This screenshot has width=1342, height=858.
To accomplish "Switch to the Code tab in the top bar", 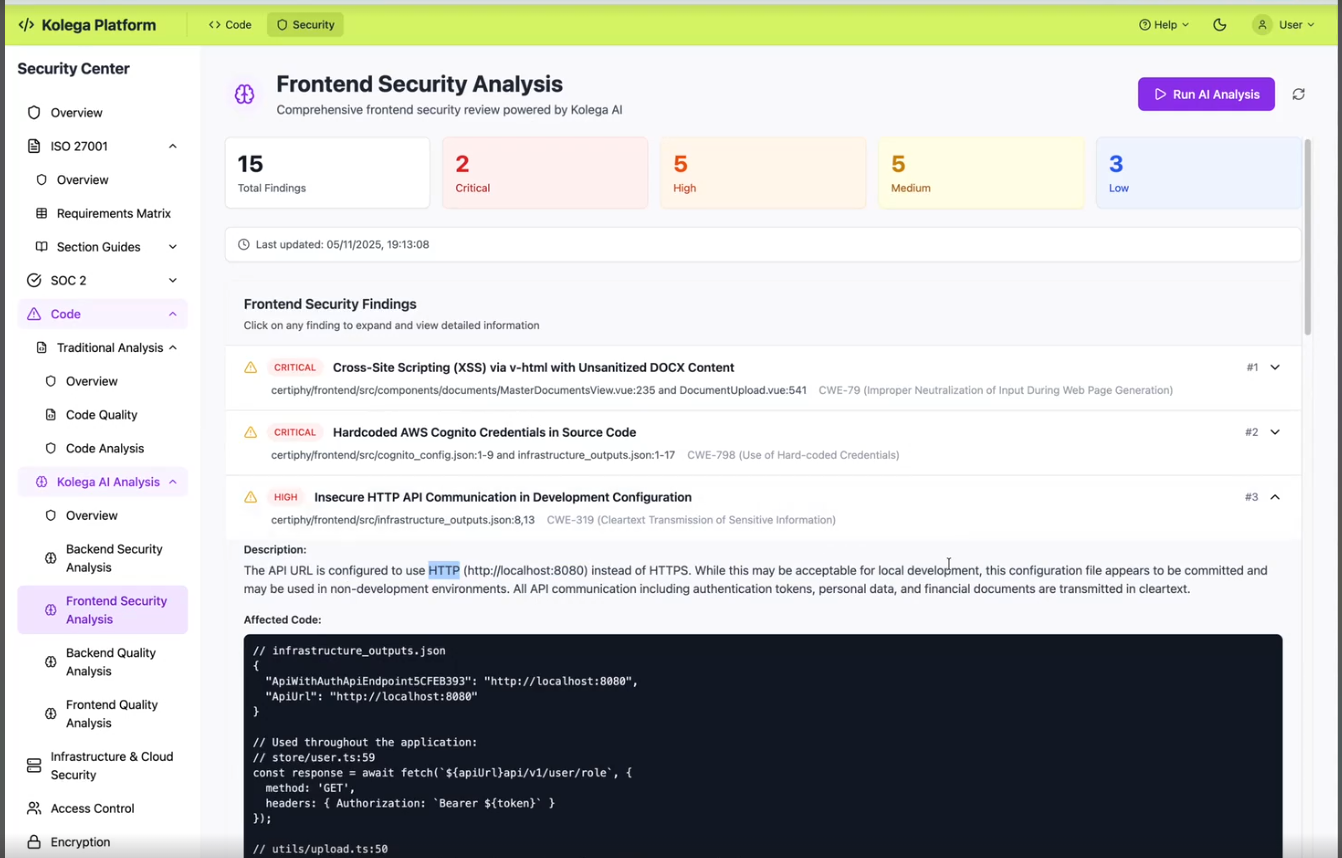I will point(229,24).
